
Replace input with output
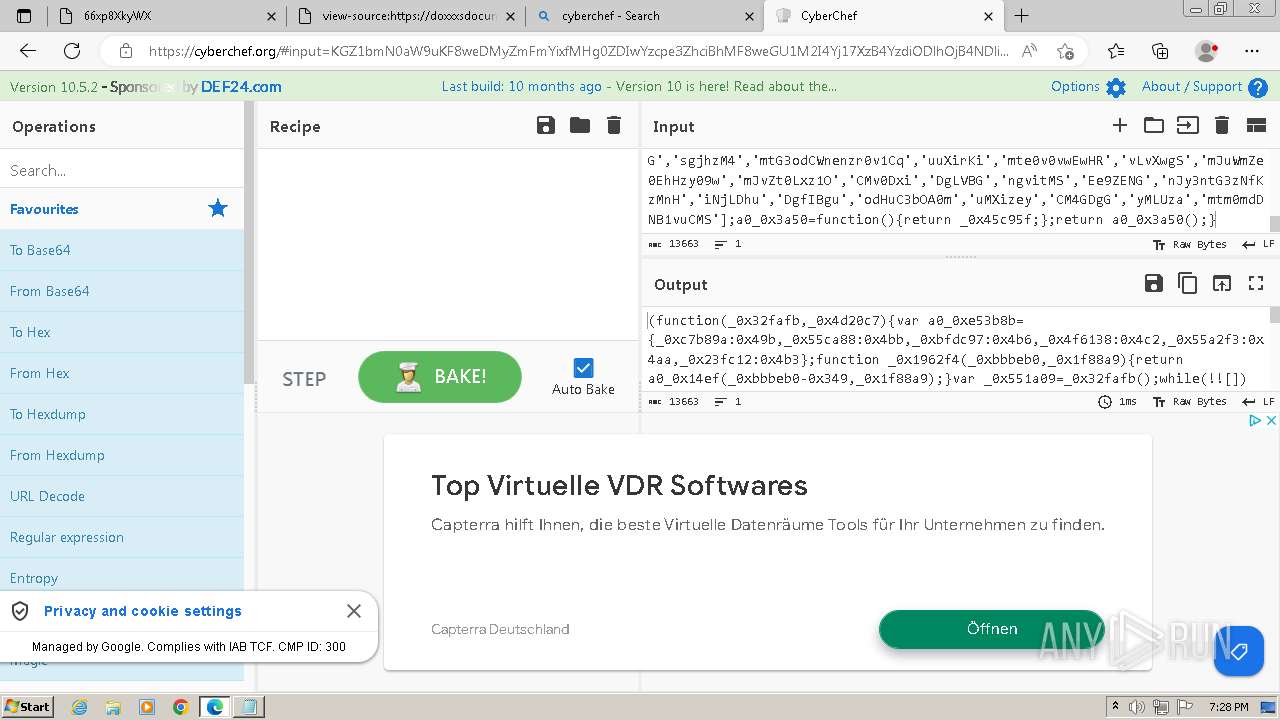pos(1222,284)
